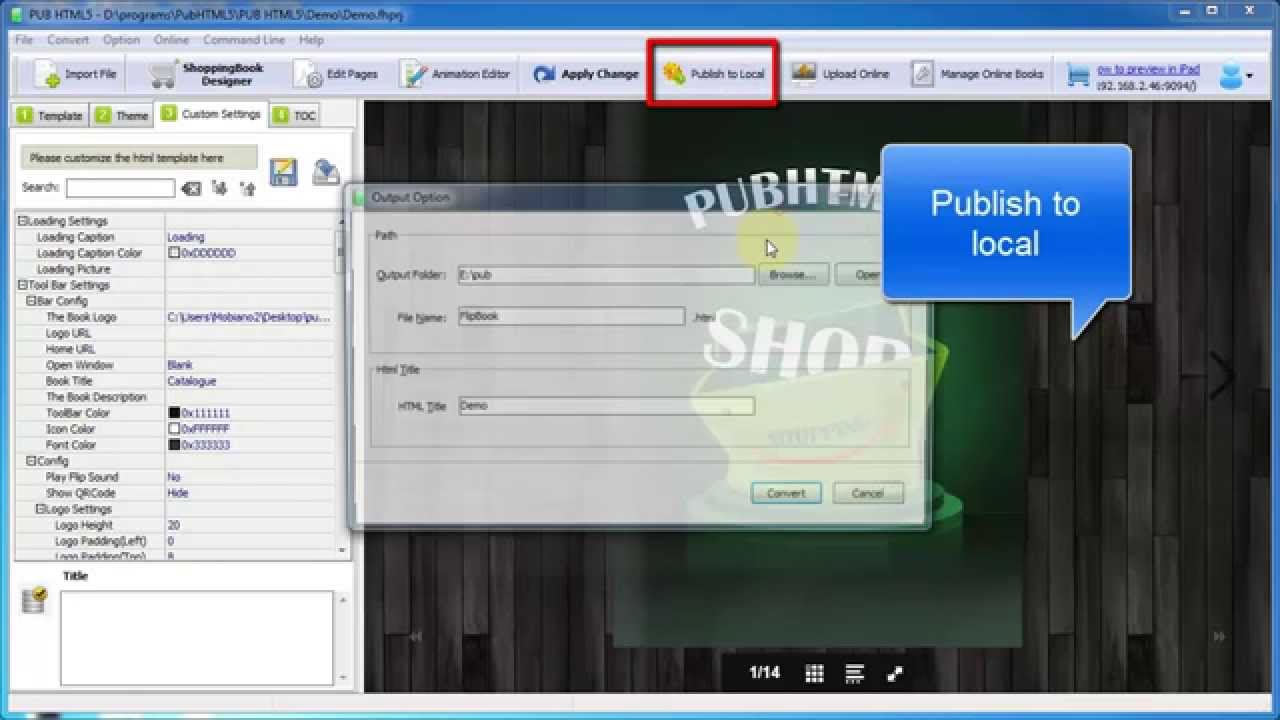
Task: Click the Import File toolbar button
Action: [x=76, y=74]
